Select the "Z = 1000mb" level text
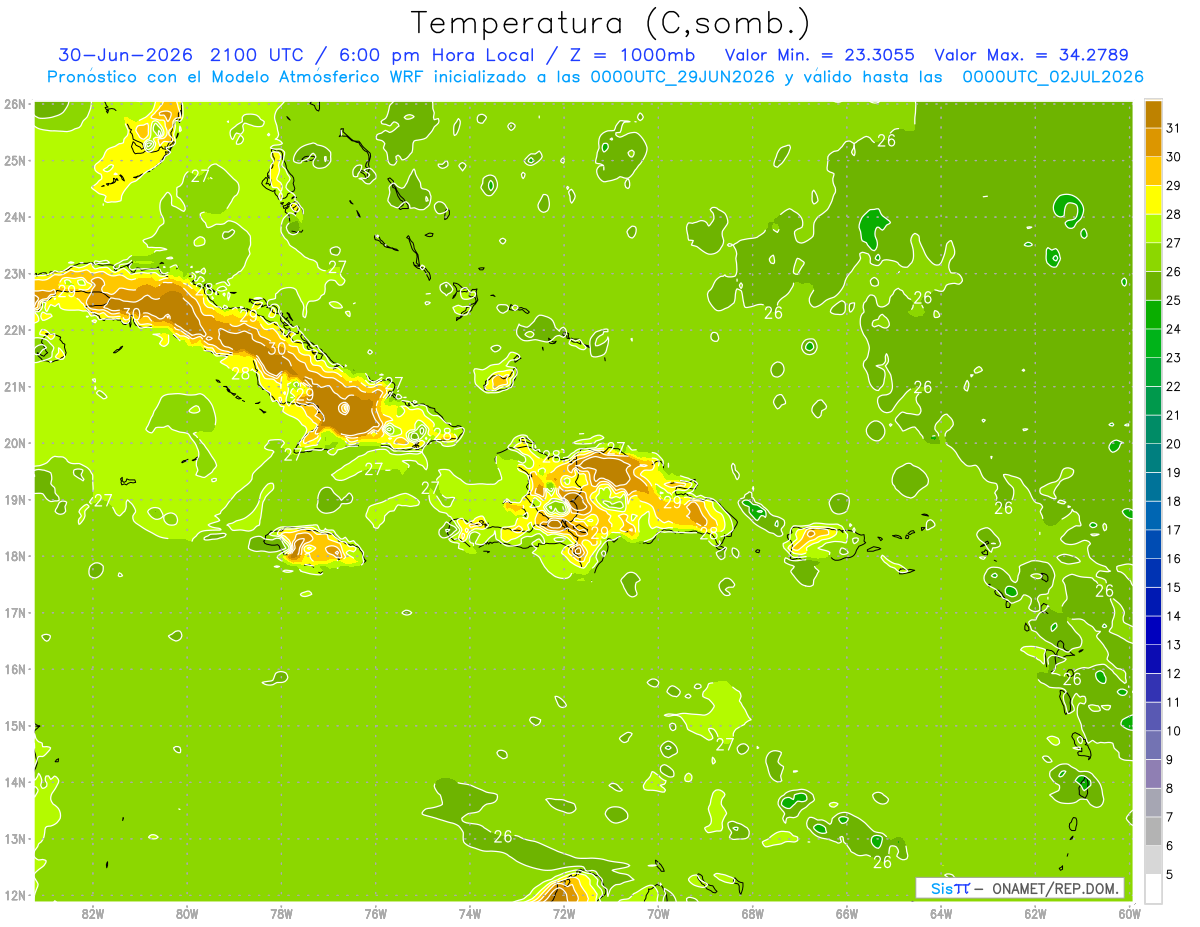Viewport: 1200px width, 927px height. [630, 55]
